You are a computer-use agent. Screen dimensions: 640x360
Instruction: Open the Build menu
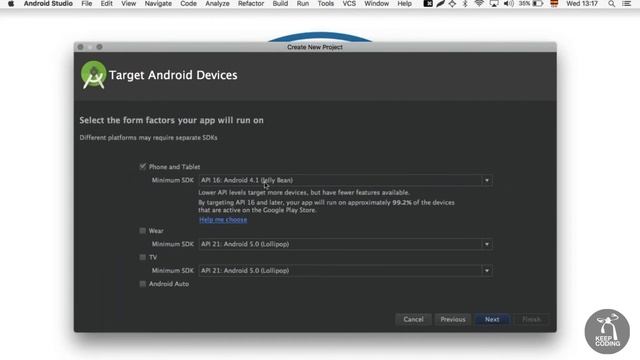pyautogui.click(x=280, y=4)
